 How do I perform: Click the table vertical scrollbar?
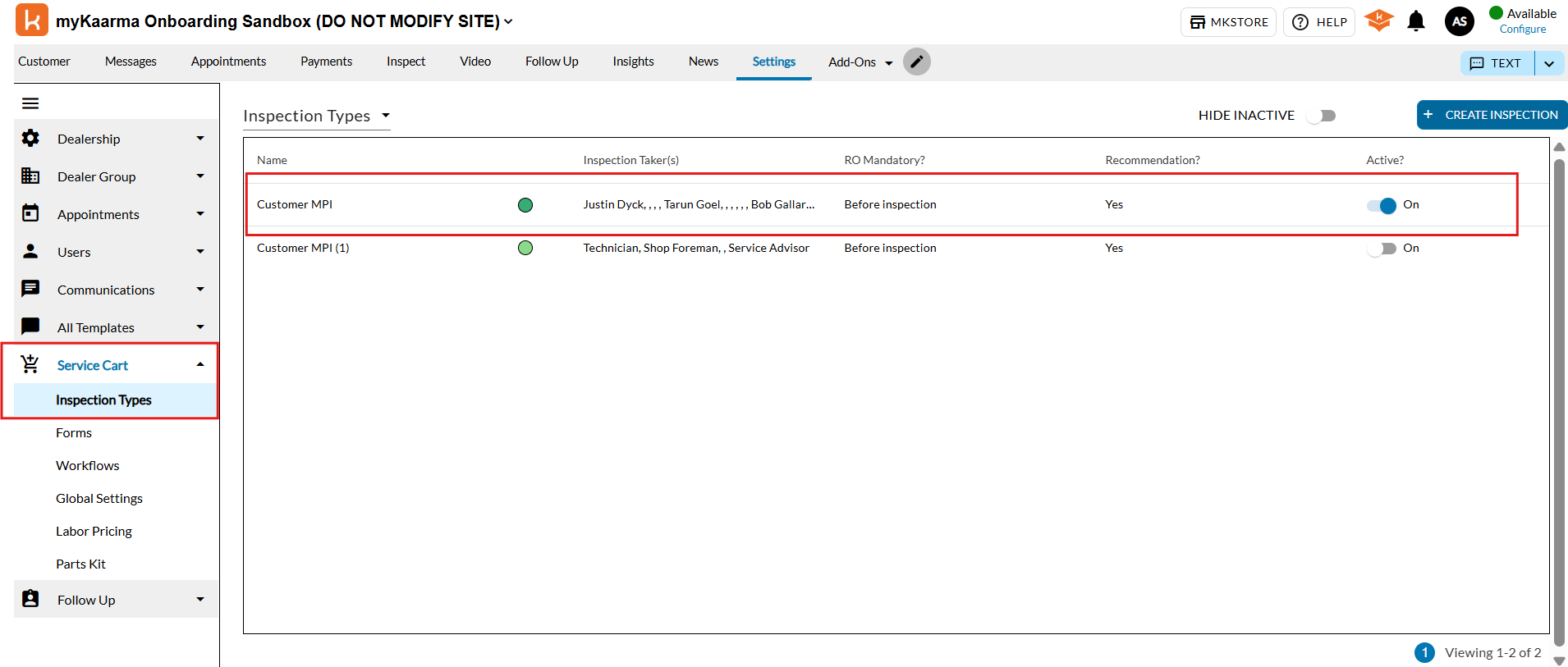click(x=1560, y=402)
